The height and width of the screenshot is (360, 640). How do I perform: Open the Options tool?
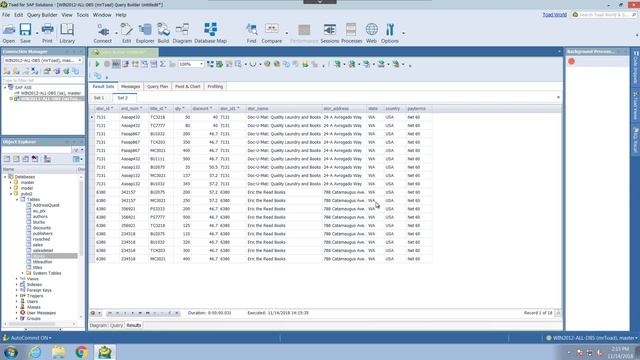[x=390, y=33]
